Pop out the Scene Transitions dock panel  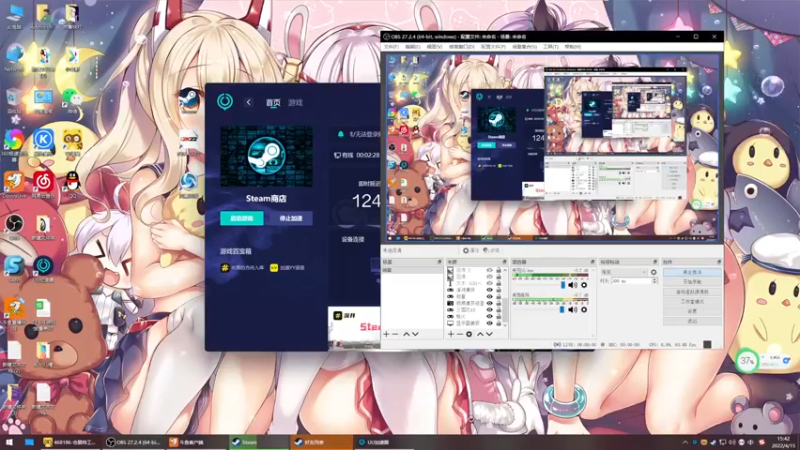655,262
